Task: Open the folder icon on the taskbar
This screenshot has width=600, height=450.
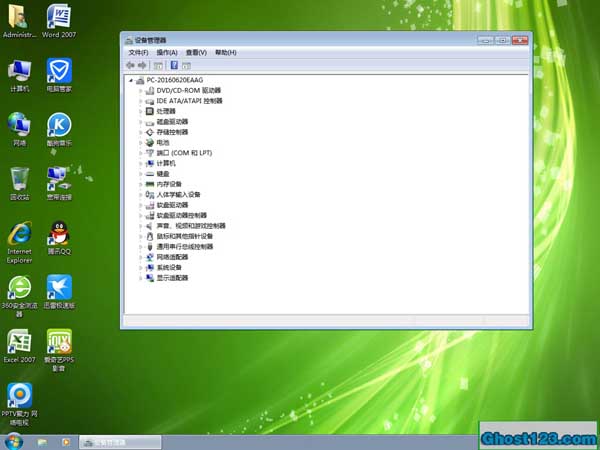Action: tap(42, 442)
